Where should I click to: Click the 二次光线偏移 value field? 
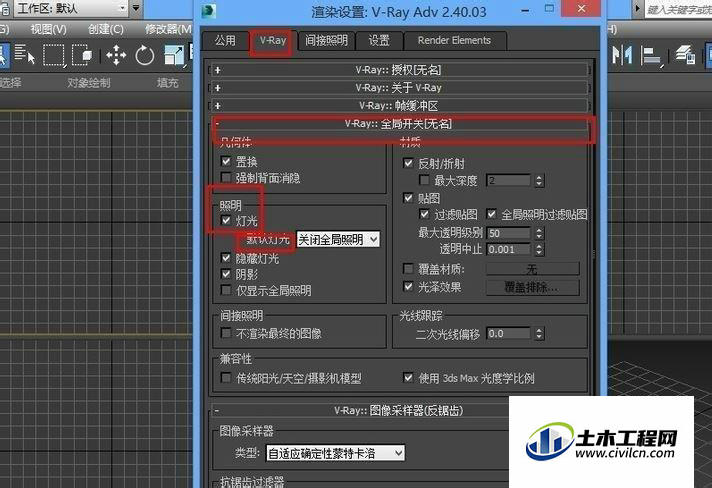(508, 334)
